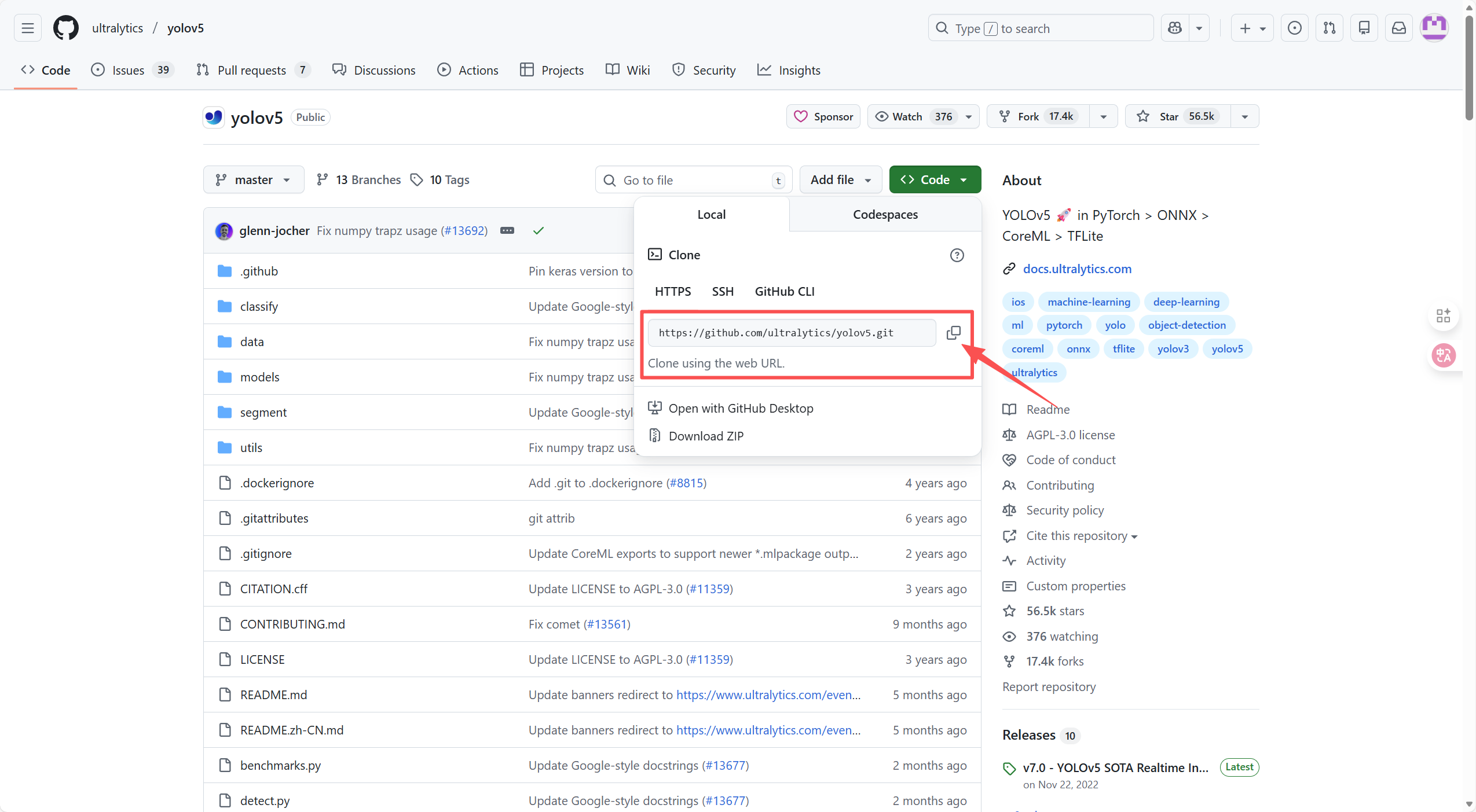The width and height of the screenshot is (1476, 812).
Task: Open the Notifications inbox icon
Action: (x=1398, y=28)
